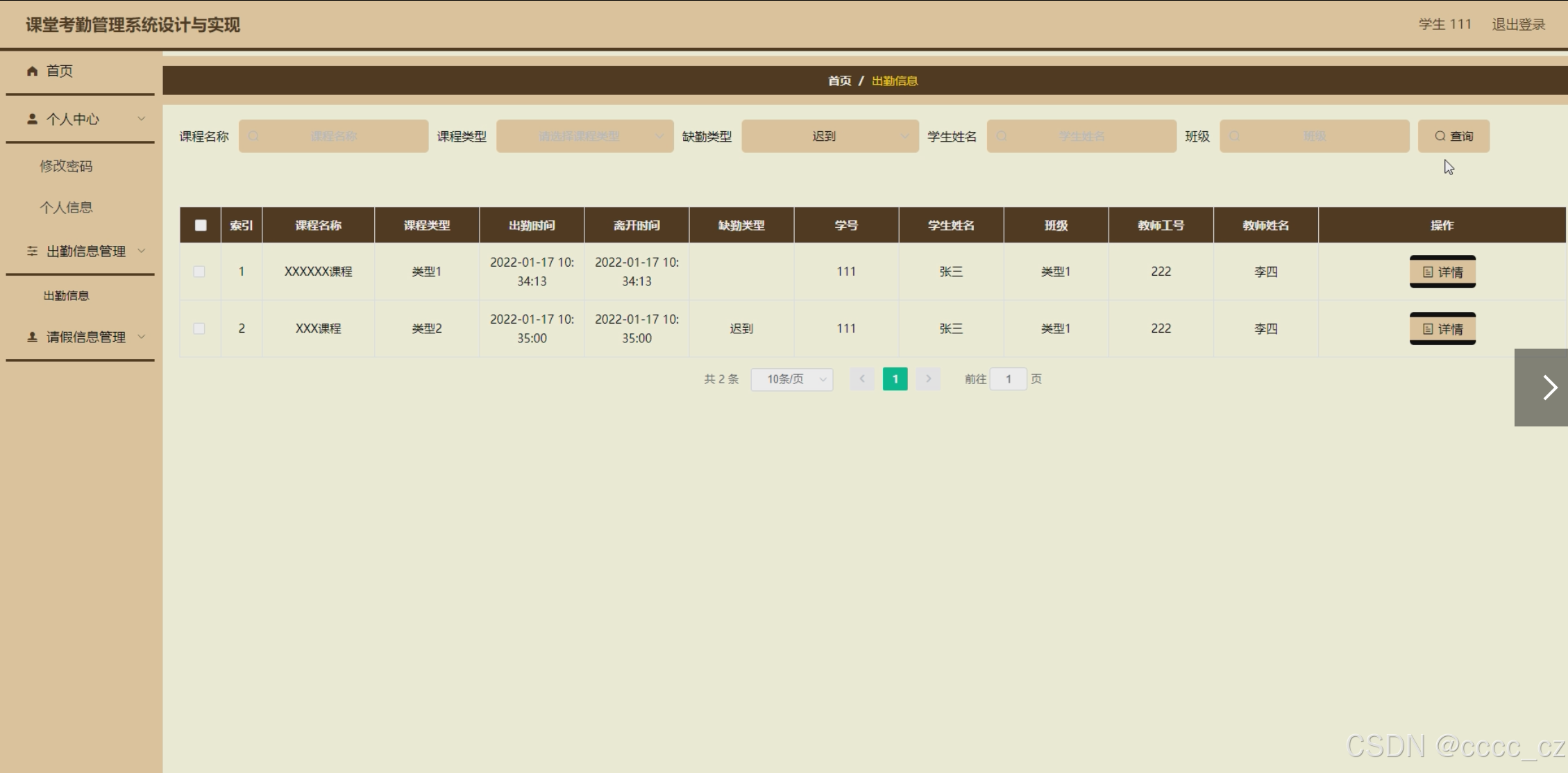1568x773 pixels.
Task: Click the magnifier icon in 学生姓名 field
Action: [1002, 136]
